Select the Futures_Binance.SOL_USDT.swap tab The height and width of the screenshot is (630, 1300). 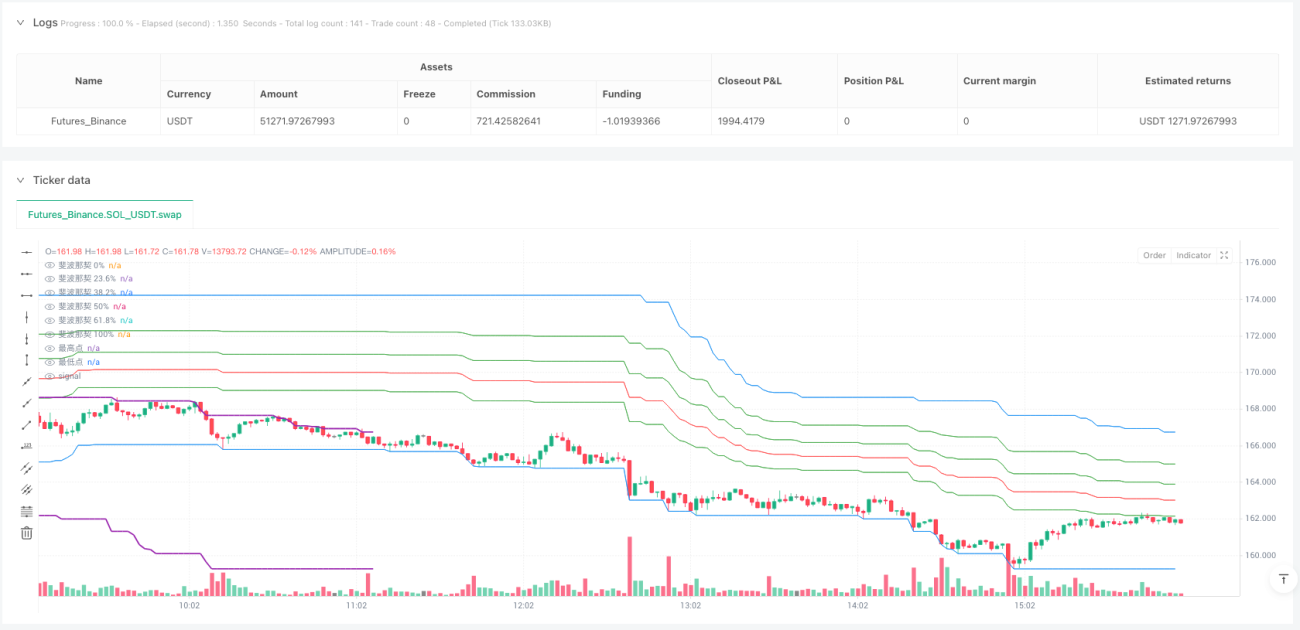click(x=105, y=214)
